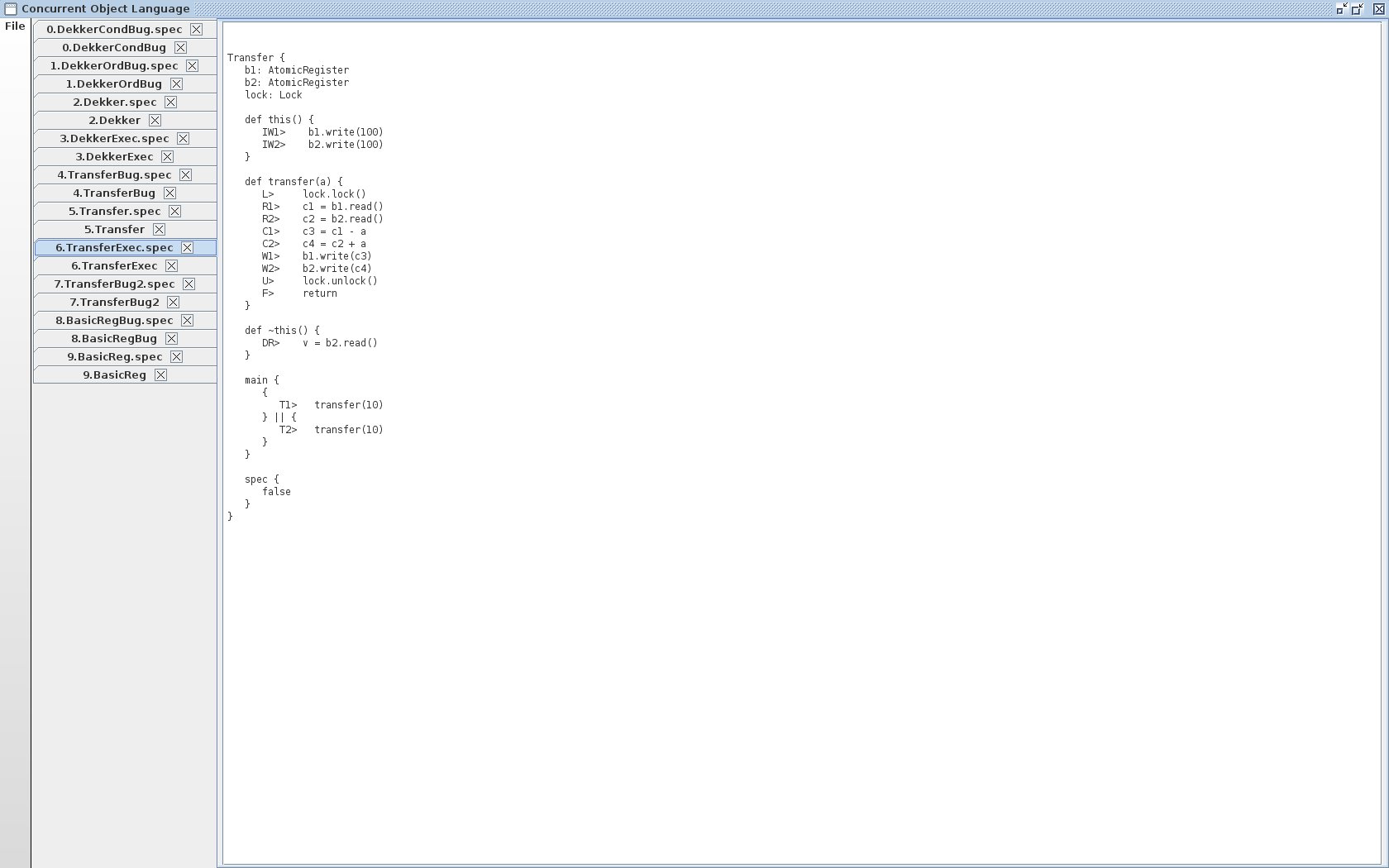Image resolution: width=1389 pixels, height=868 pixels.
Task: Close the 5.Transfer.spec tab
Action: 174,211
